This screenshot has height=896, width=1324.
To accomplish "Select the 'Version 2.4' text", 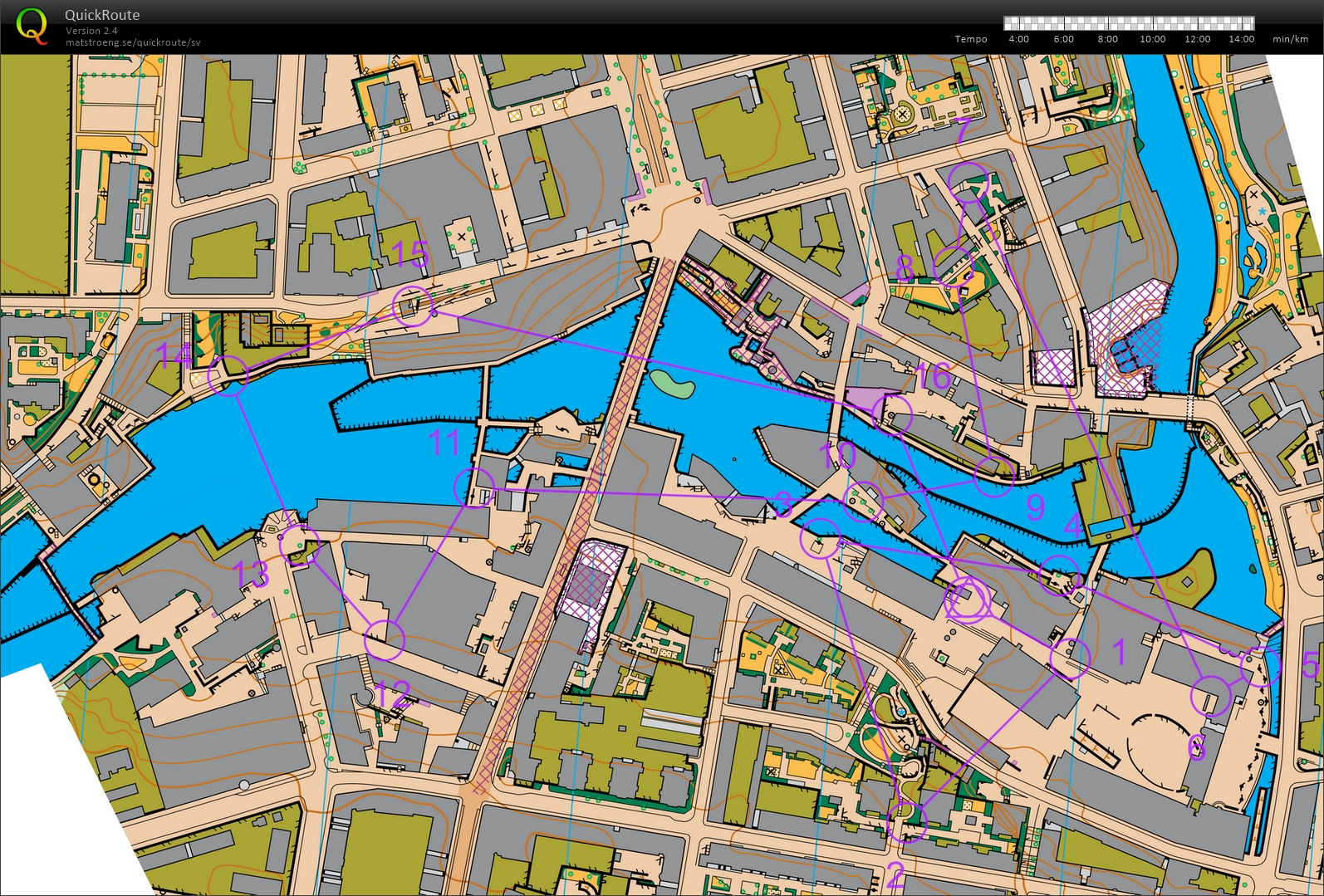I will point(91,31).
